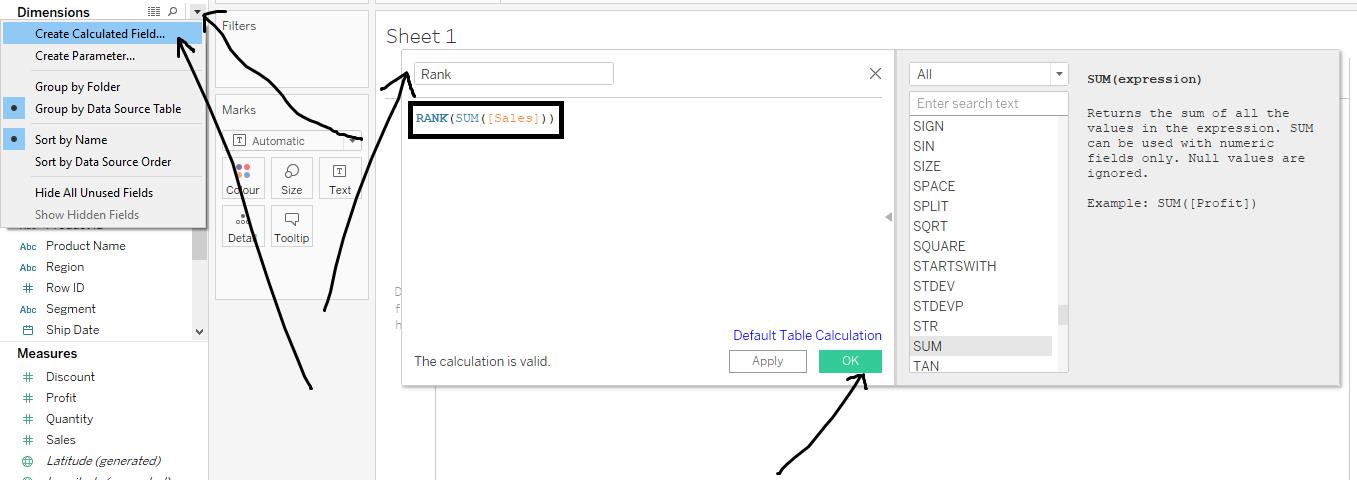Click the Detail marks card button

(x=242, y=226)
